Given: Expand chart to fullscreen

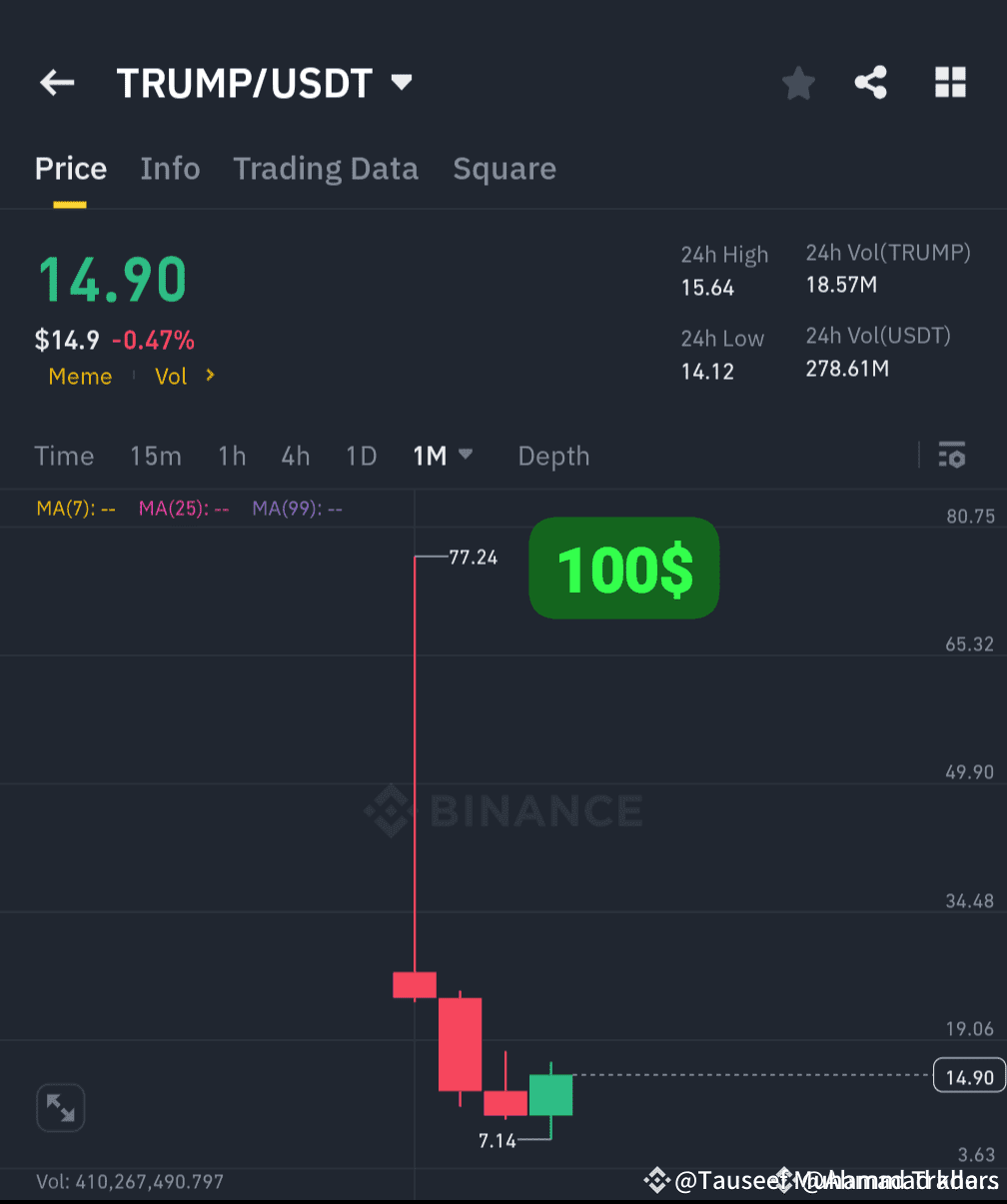Looking at the screenshot, I should 61,1108.
